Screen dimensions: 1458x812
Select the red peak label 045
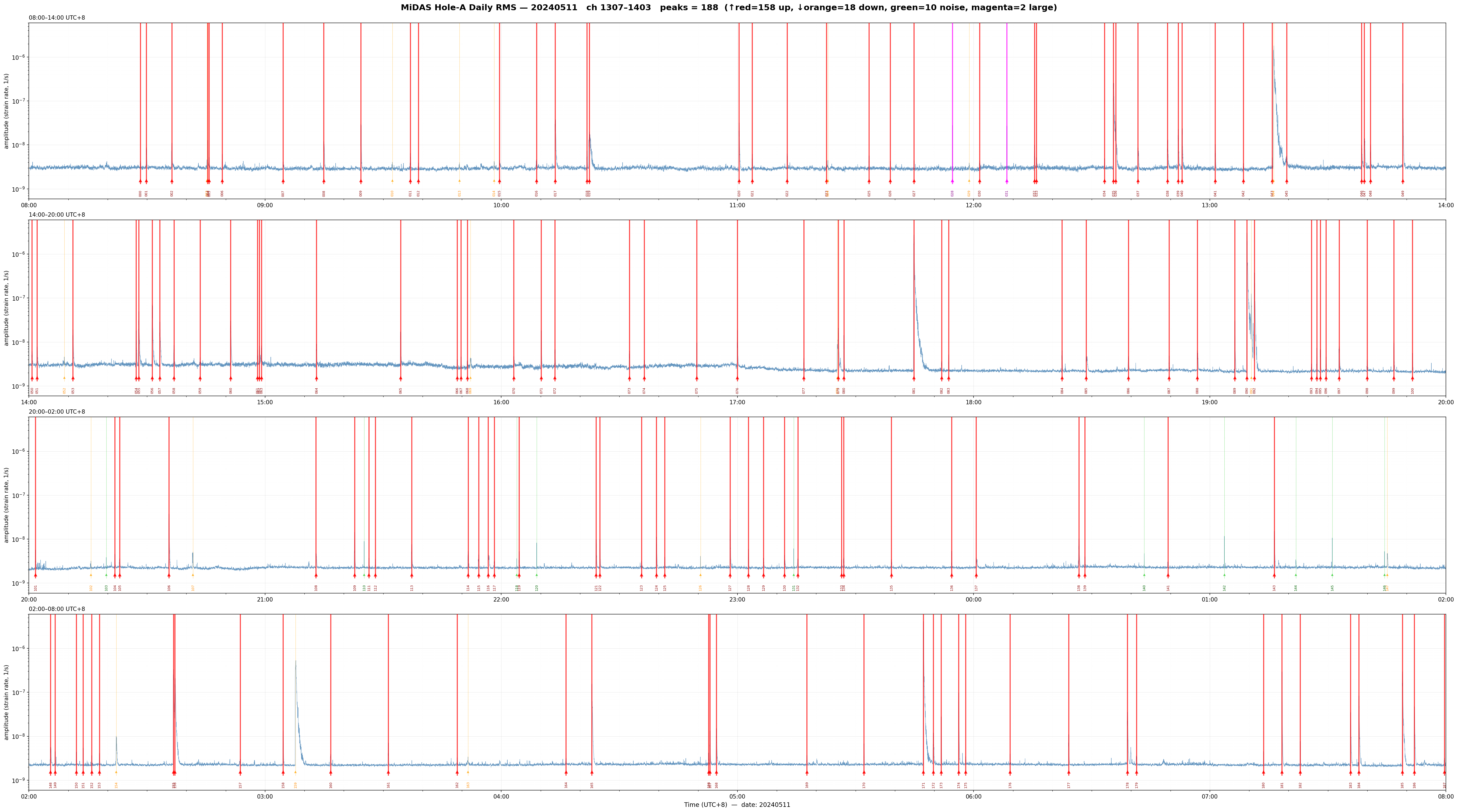point(1287,194)
